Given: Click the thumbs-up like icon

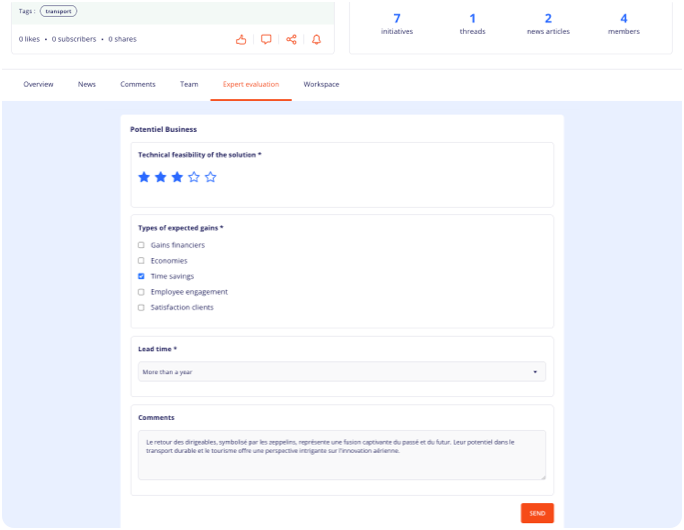Looking at the screenshot, I should tap(241, 40).
